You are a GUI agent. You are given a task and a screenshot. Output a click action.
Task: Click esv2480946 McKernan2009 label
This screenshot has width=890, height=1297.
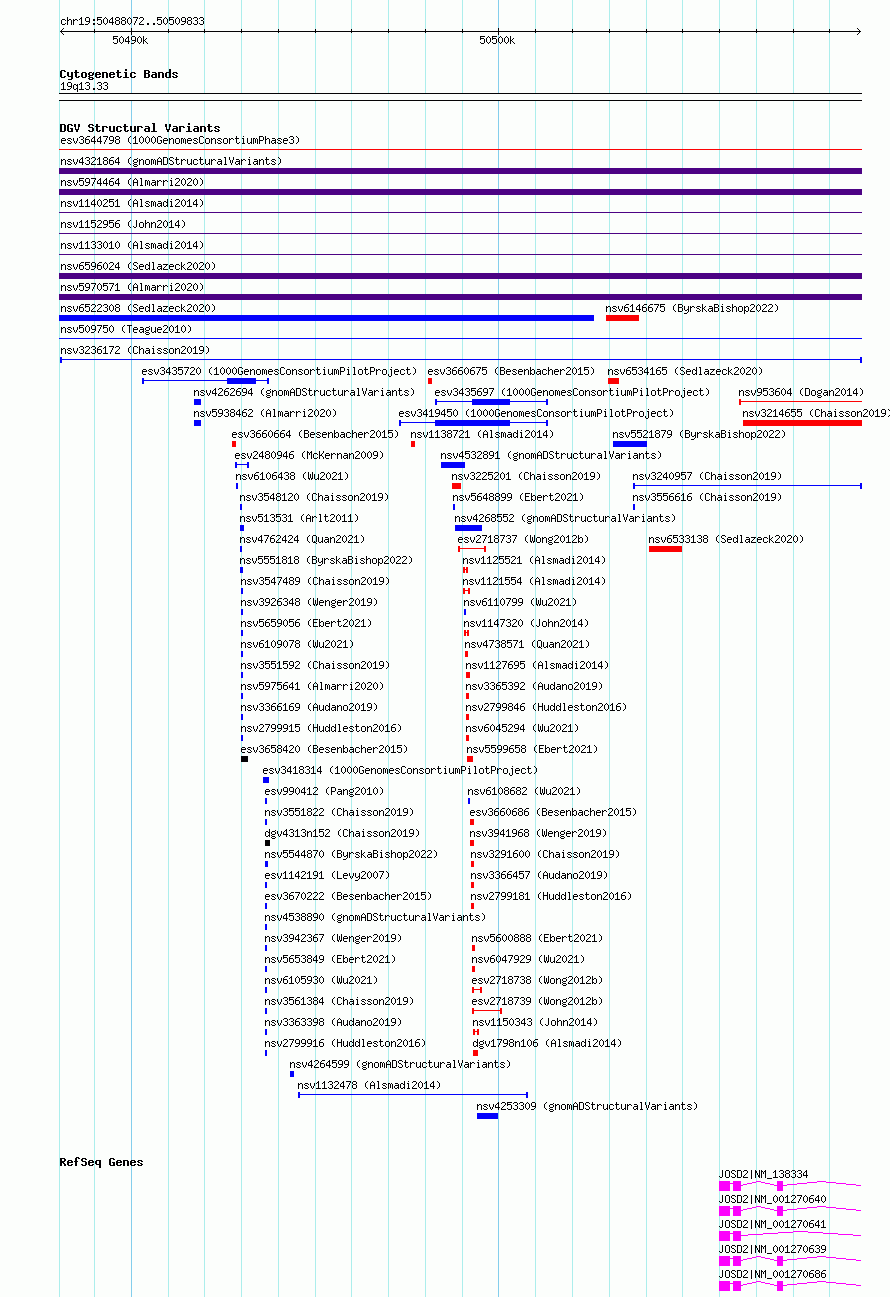(x=309, y=455)
